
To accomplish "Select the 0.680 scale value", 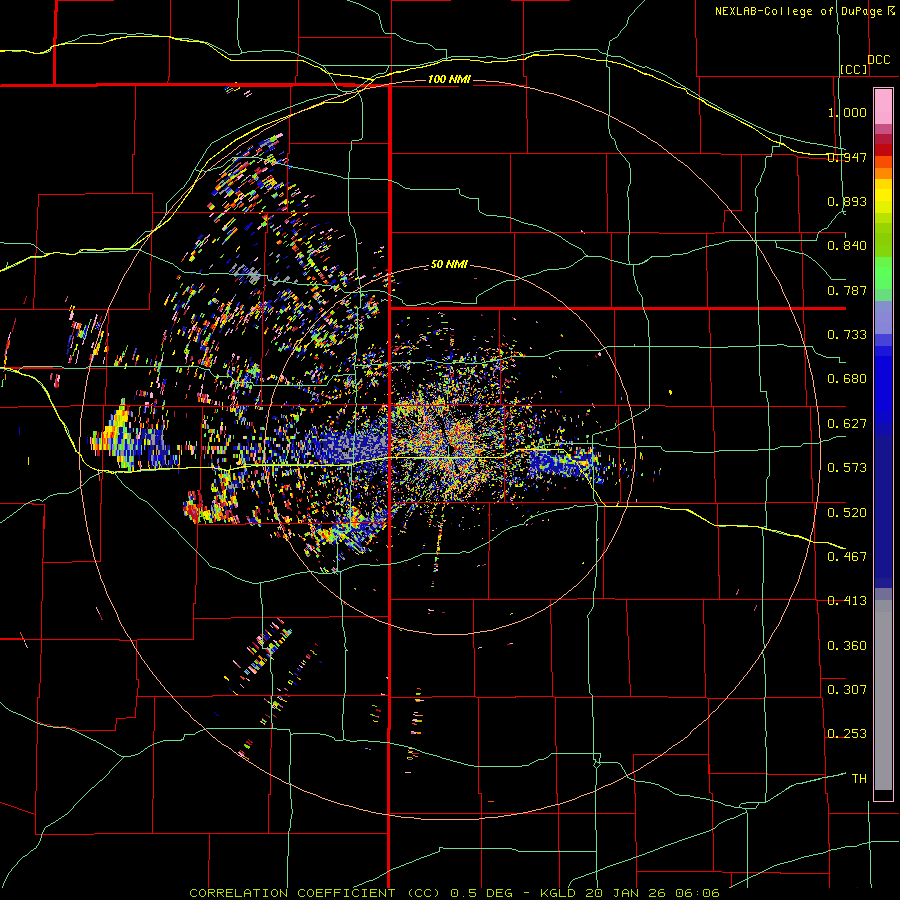I will [847, 379].
